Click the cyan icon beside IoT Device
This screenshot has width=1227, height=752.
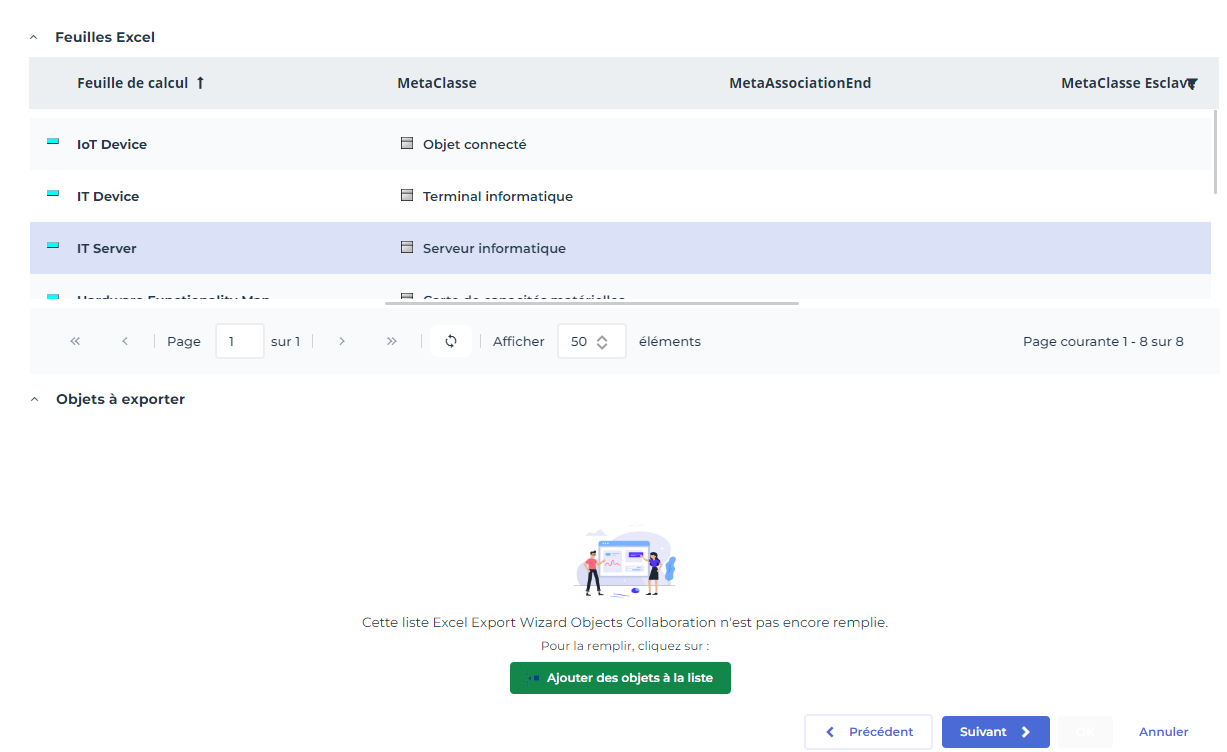[x=53, y=142]
